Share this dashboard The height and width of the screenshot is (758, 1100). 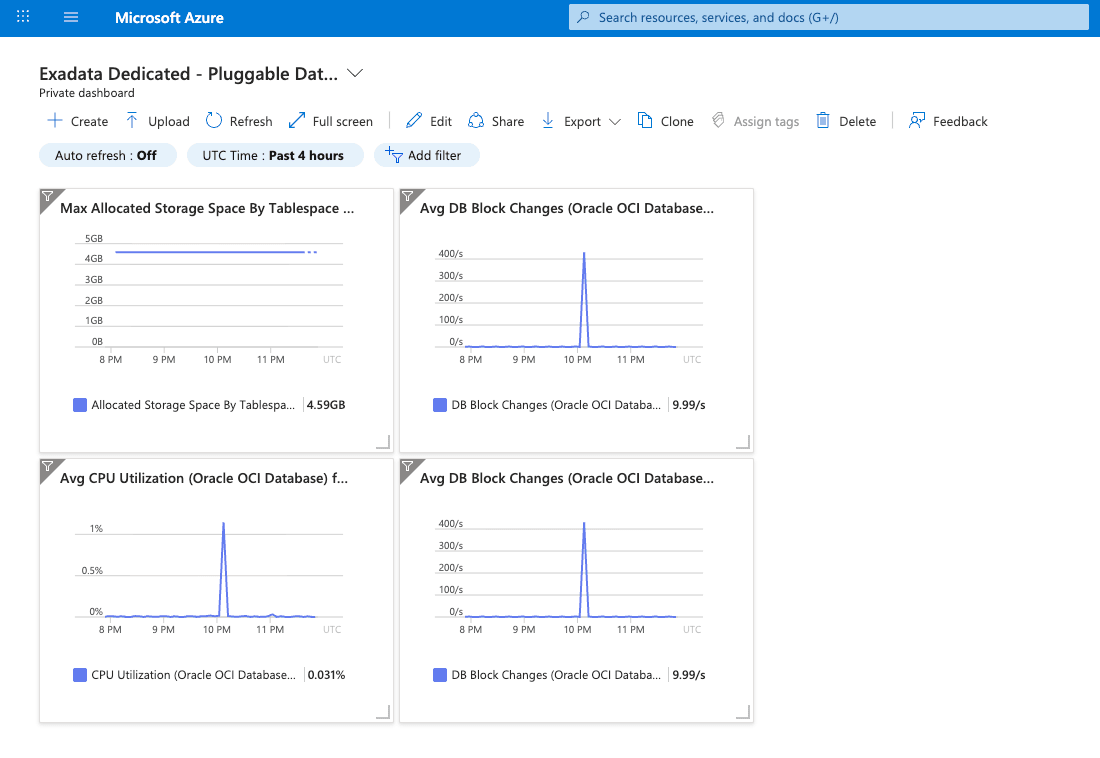[495, 120]
